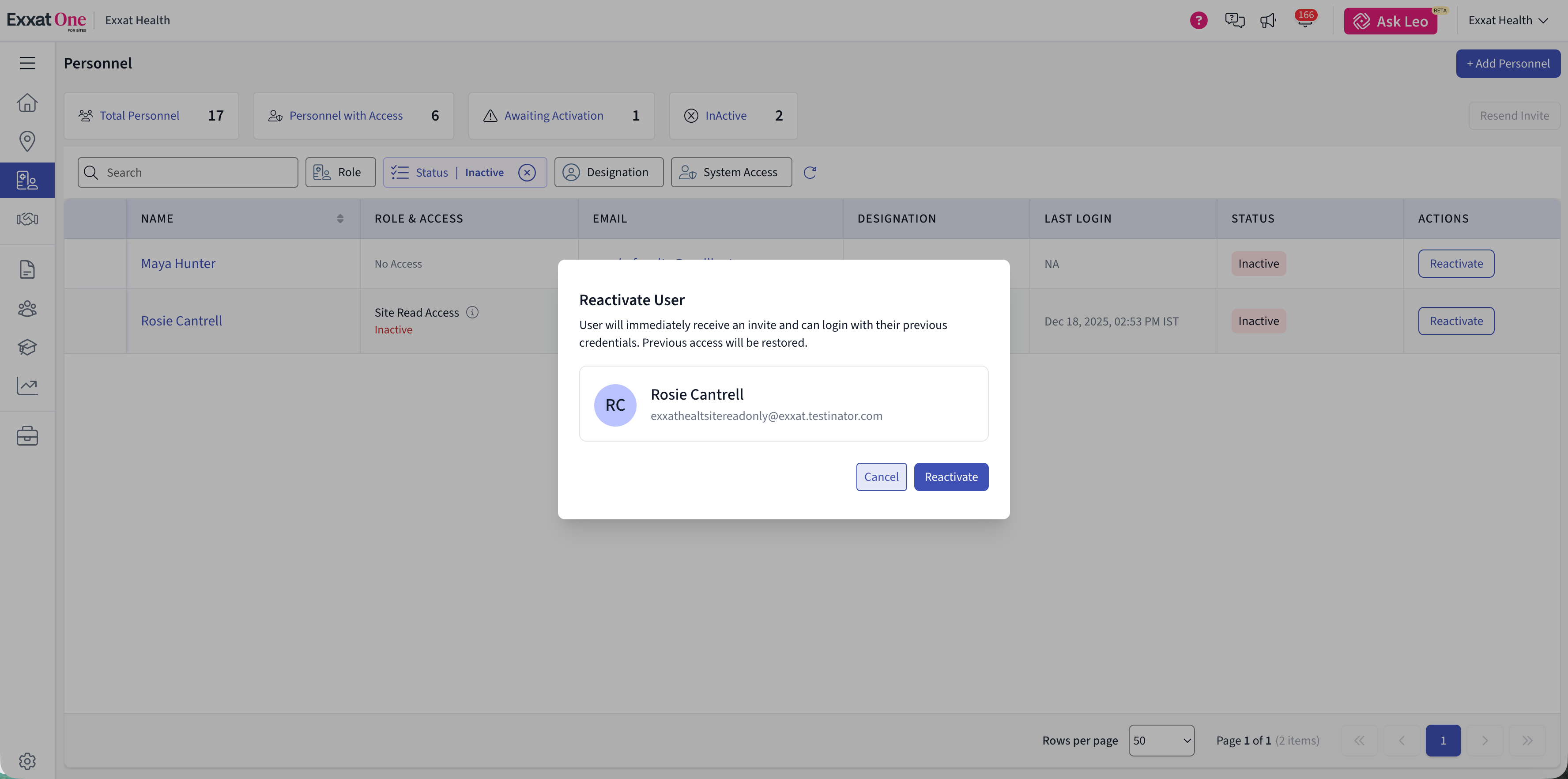1568x779 pixels.
Task: Open Maya Hunter profile link
Action: 178,264
